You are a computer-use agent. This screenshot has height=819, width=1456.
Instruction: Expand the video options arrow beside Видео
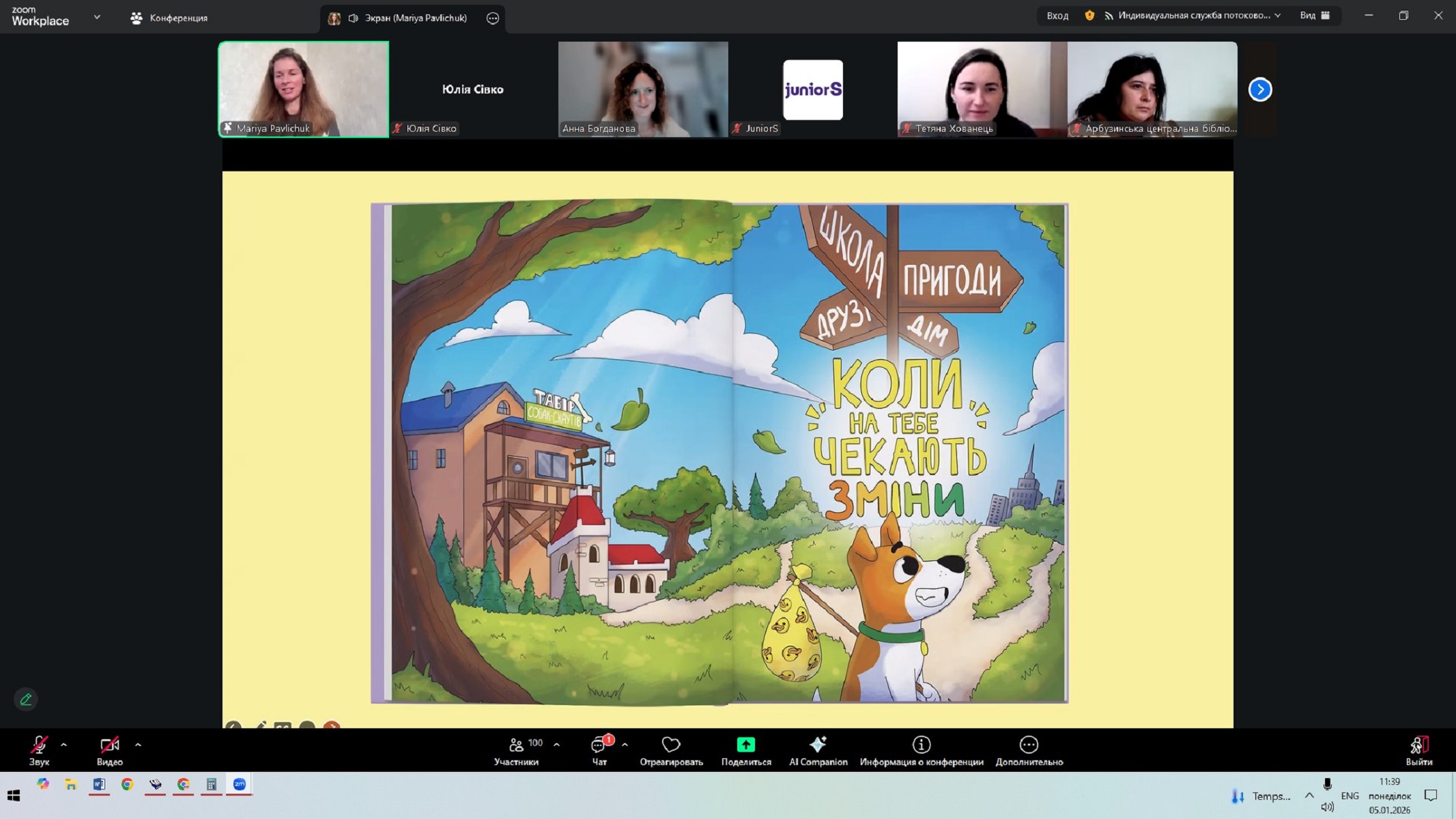coord(138,745)
